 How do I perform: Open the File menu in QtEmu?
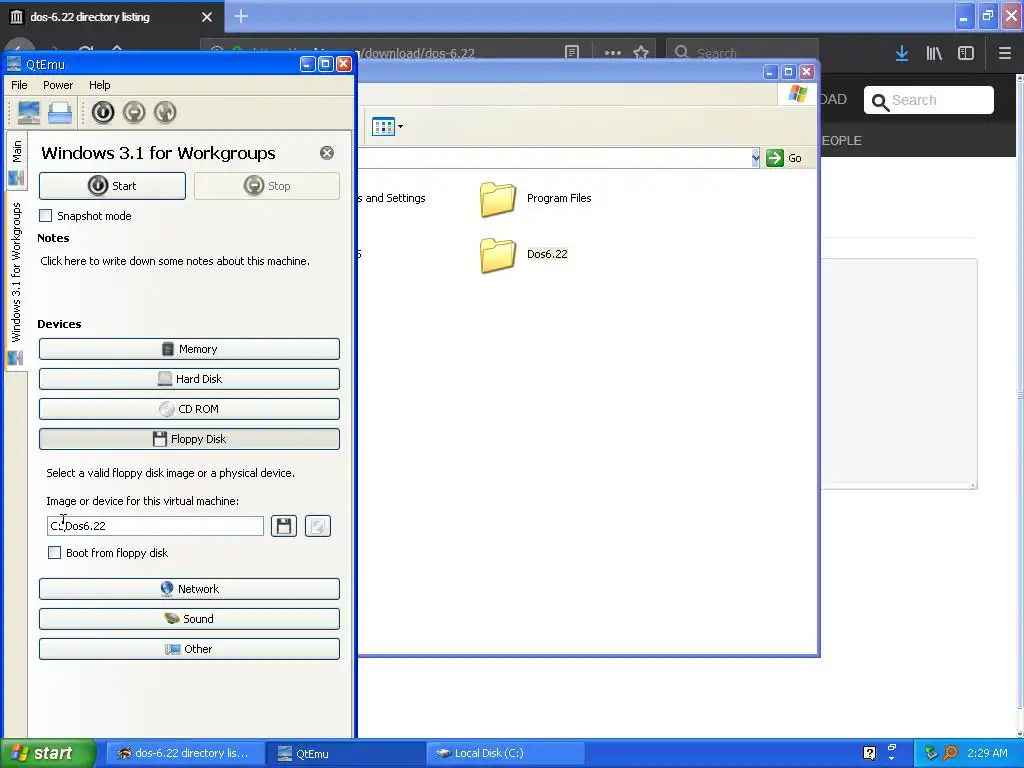click(x=20, y=85)
